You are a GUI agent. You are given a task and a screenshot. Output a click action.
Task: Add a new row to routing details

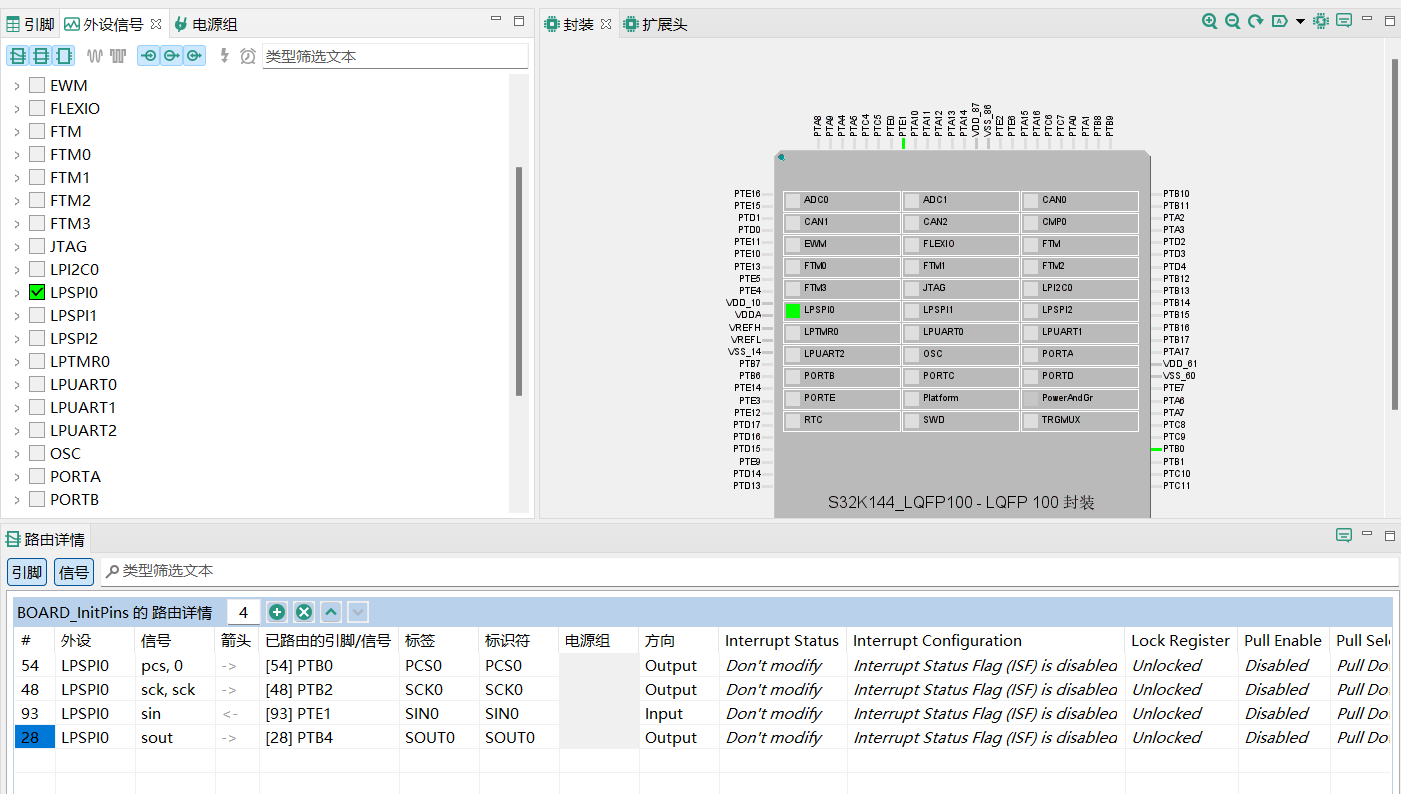click(x=277, y=612)
